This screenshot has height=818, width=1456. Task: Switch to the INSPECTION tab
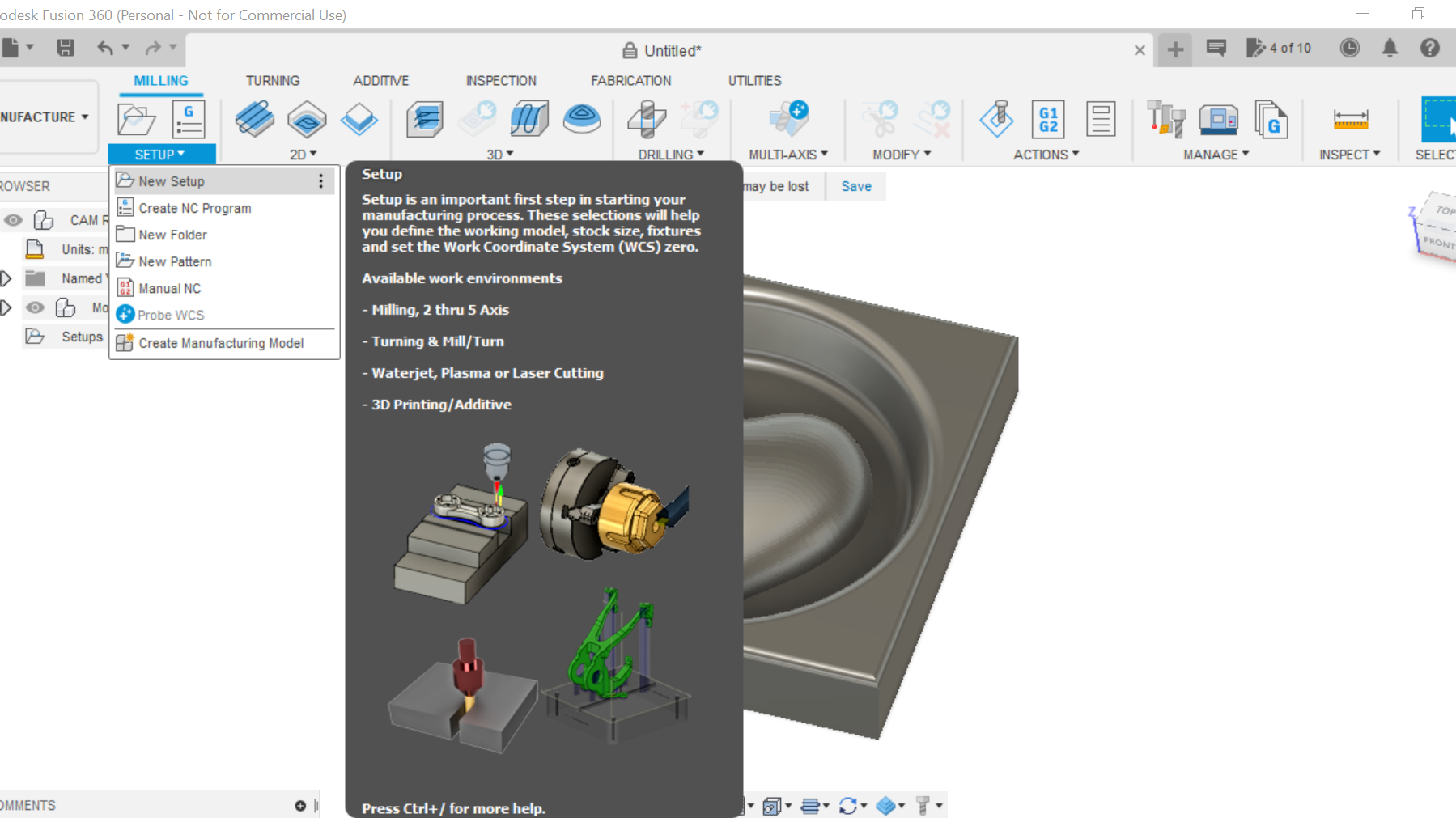point(501,81)
